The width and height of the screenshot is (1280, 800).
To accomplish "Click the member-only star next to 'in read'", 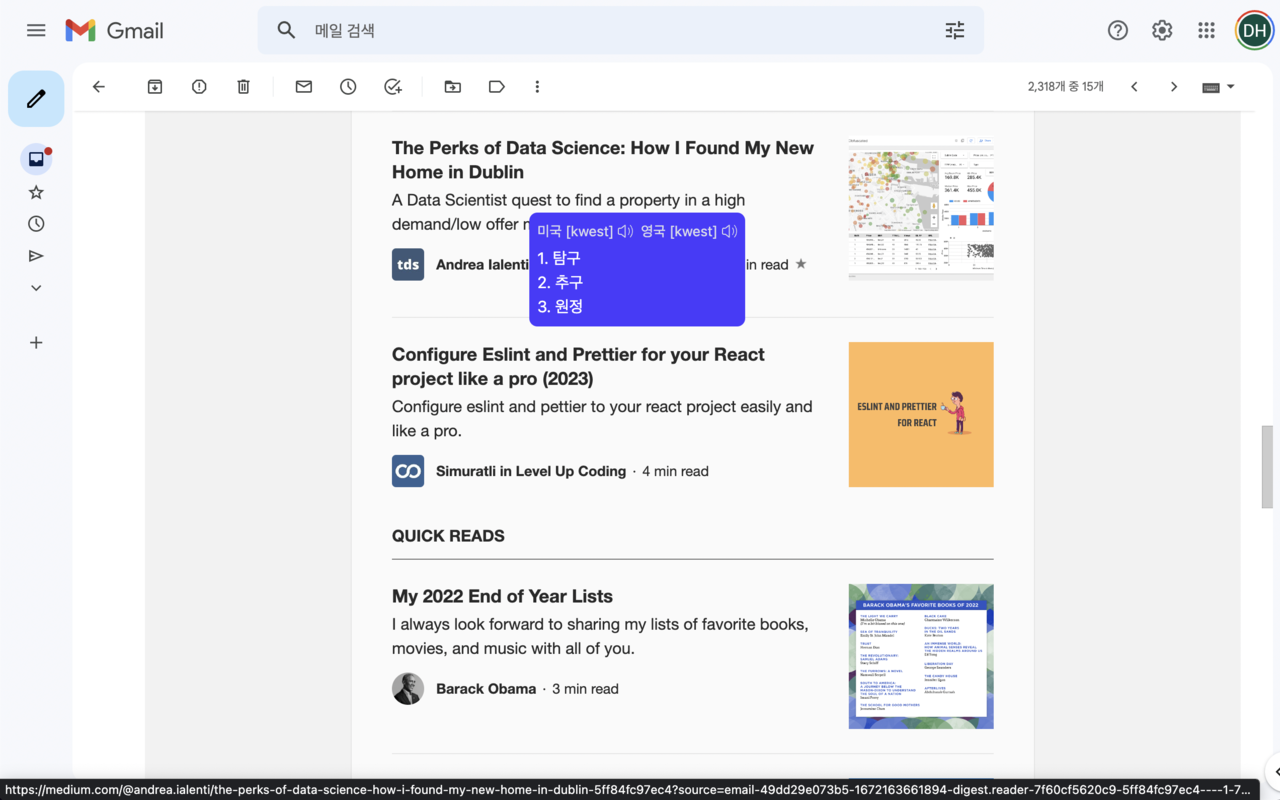I will point(800,264).
